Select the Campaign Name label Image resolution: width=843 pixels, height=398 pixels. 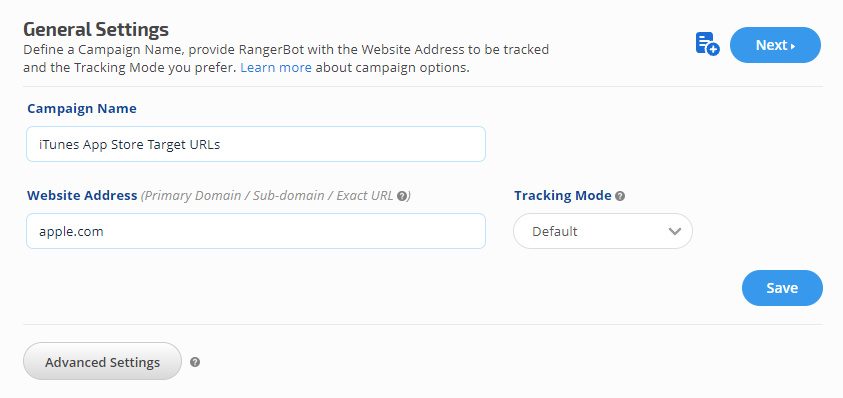[82, 109]
